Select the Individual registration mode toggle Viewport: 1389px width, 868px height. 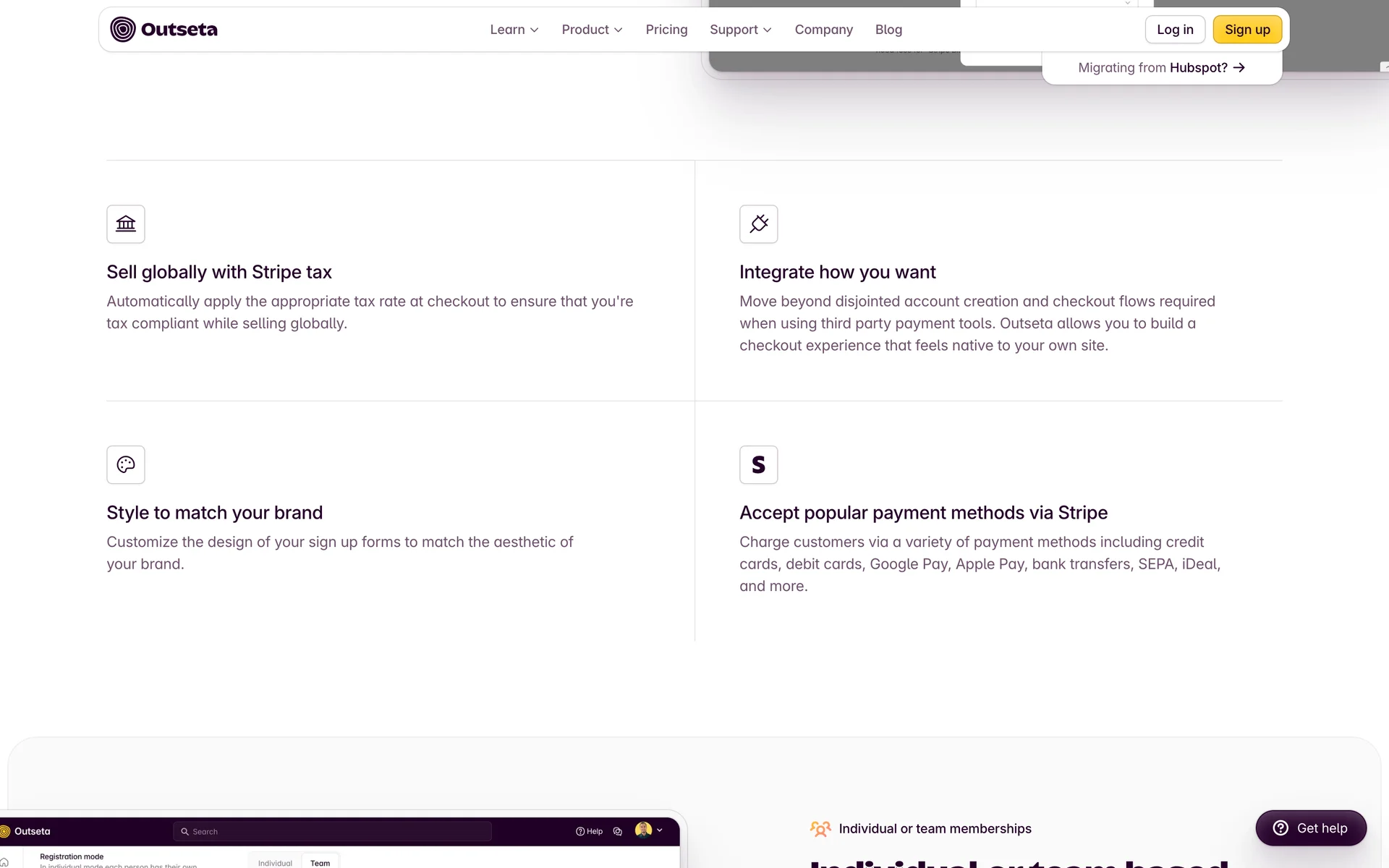[275, 862]
